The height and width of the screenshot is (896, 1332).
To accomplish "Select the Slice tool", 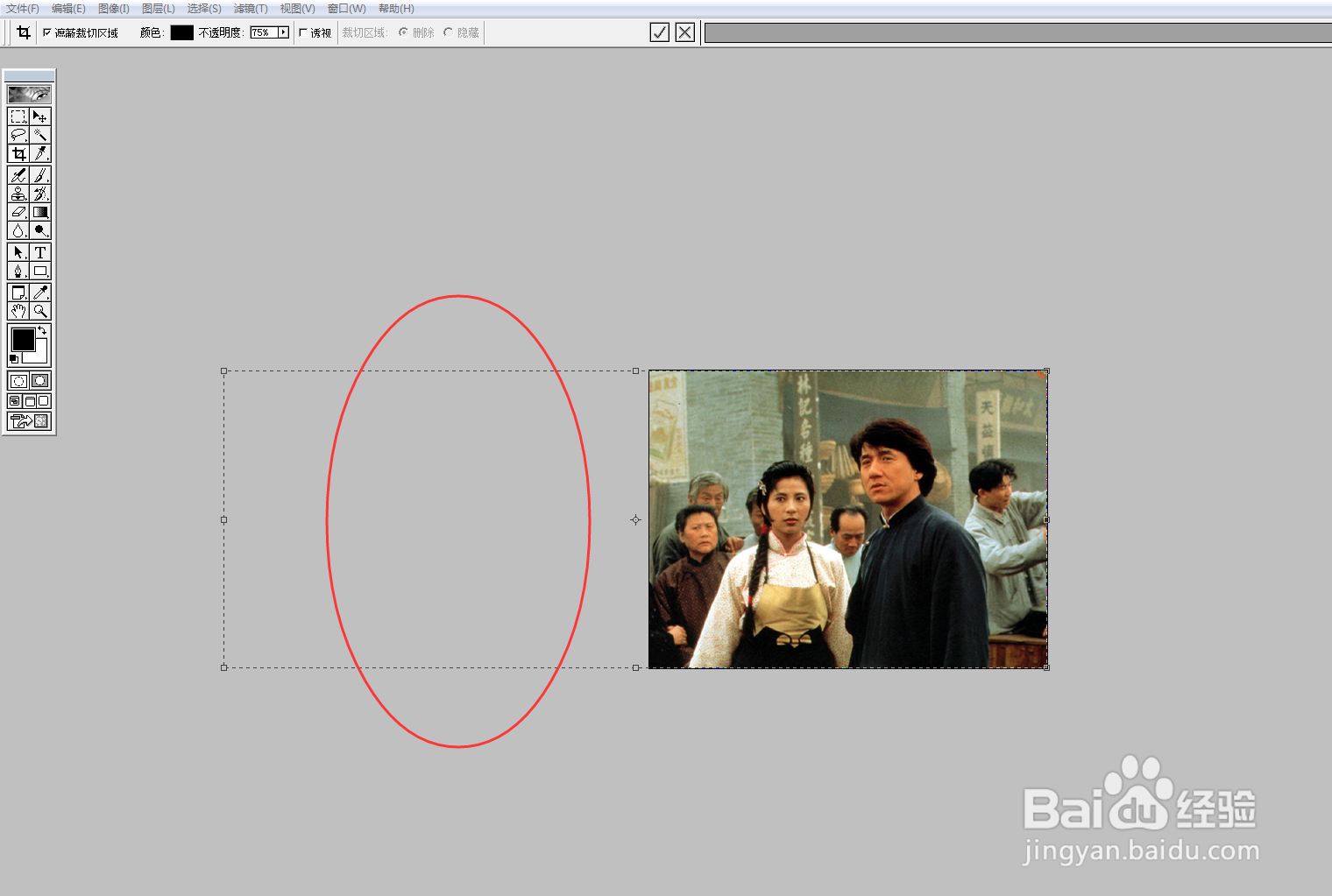I will pyautogui.click(x=40, y=153).
